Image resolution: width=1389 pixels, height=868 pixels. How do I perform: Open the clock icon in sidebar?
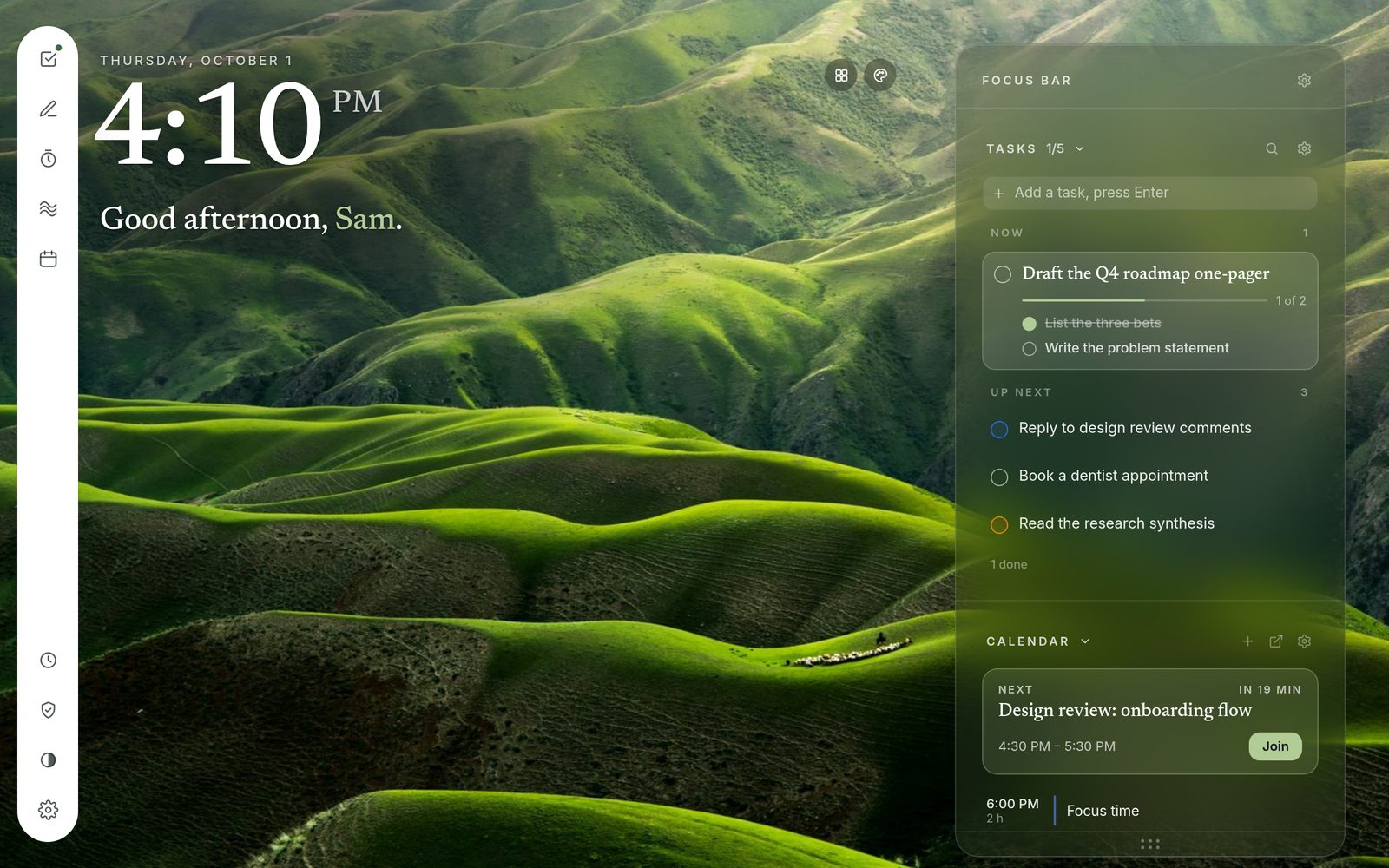pyautogui.click(x=49, y=661)
